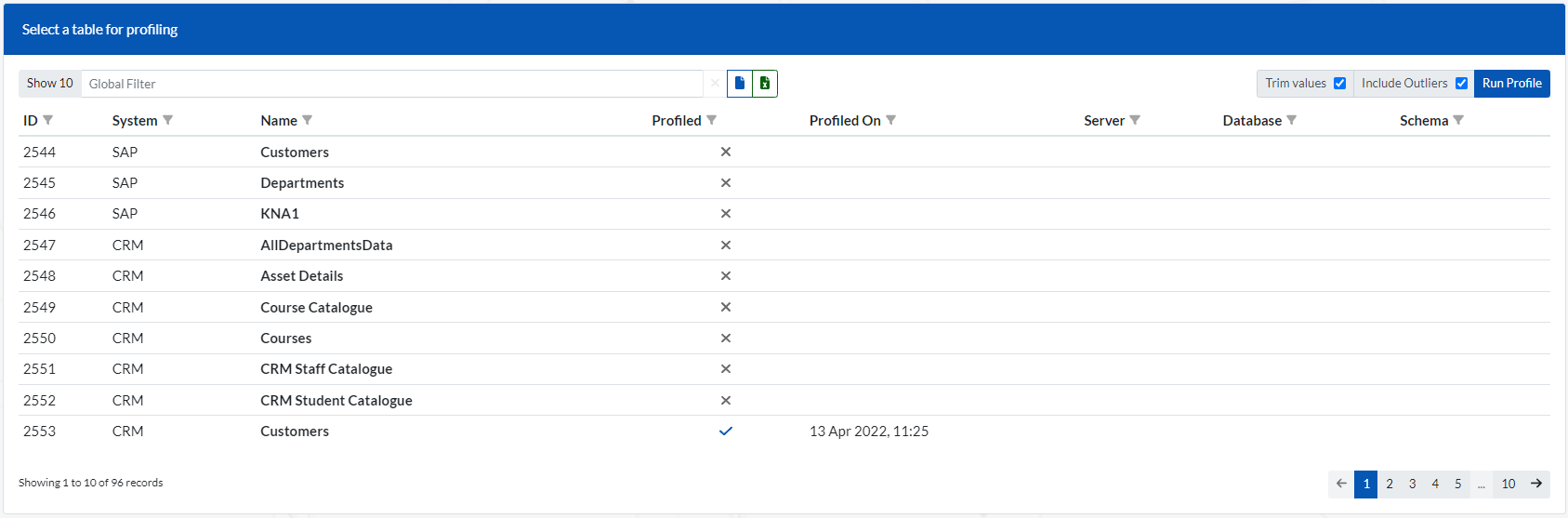1568x518 pixels.
Task: Click filter icon on System column
Action: pos(168,120)
